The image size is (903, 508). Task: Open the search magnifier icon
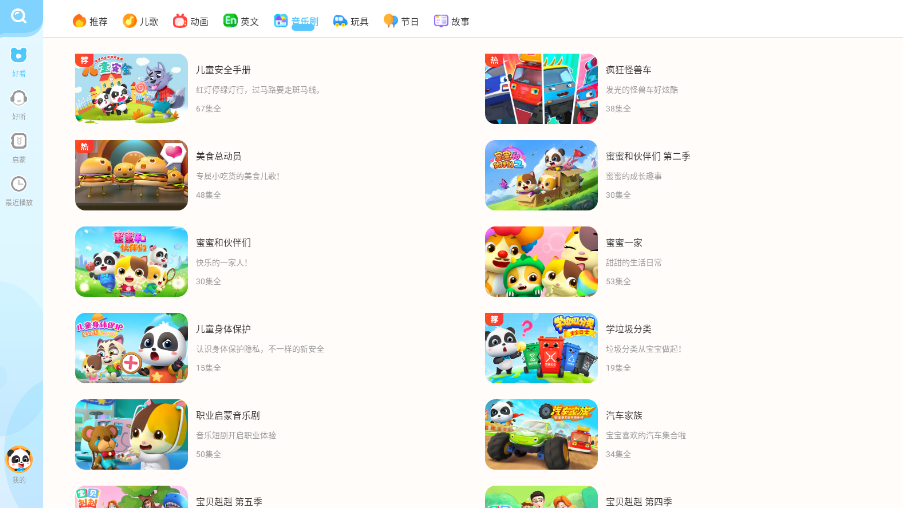click(18, 16)
